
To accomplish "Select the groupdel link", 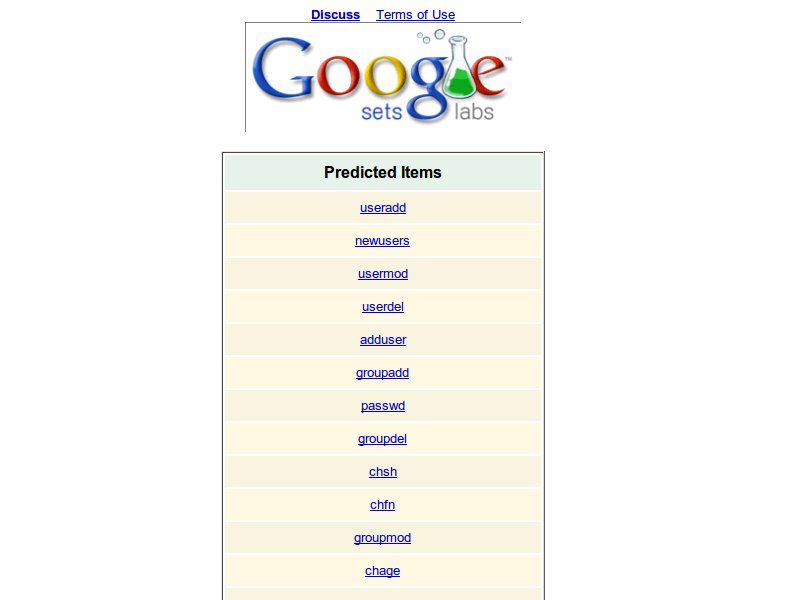I will click(x=382, y=439).
